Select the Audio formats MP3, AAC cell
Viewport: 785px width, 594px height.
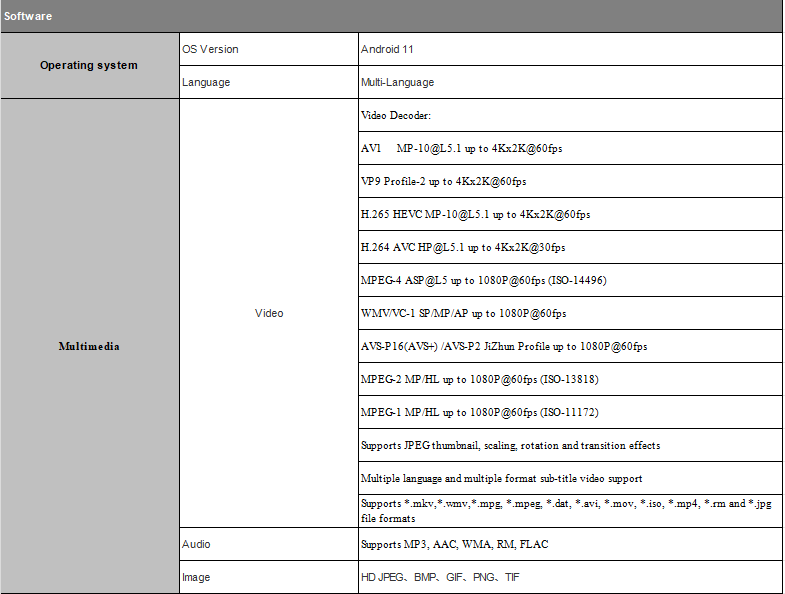tap(454, 544)
